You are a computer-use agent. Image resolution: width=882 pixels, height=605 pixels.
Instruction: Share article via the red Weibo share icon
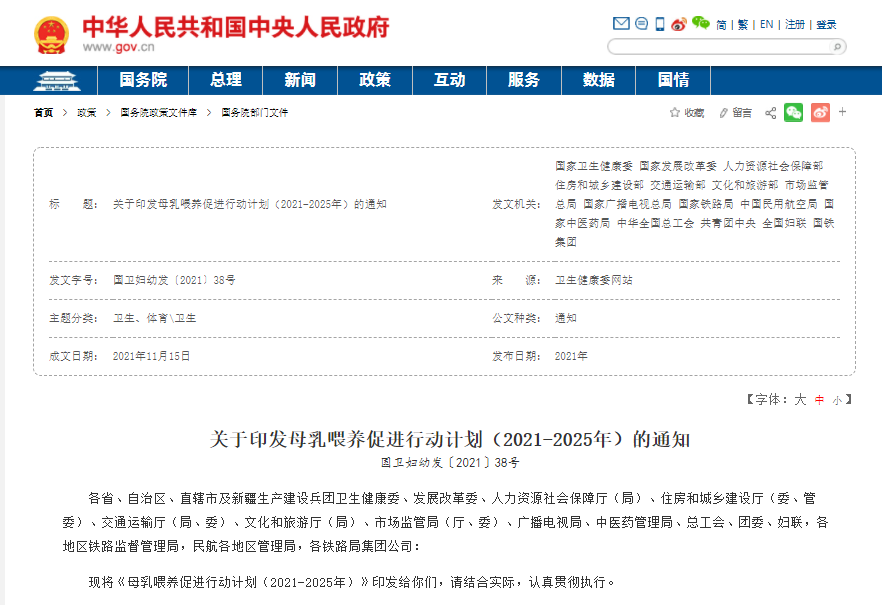[820, 112]
